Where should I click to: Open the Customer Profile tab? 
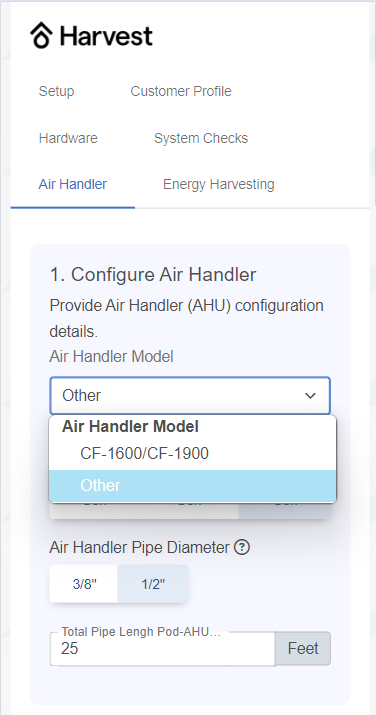coord(181,91)
